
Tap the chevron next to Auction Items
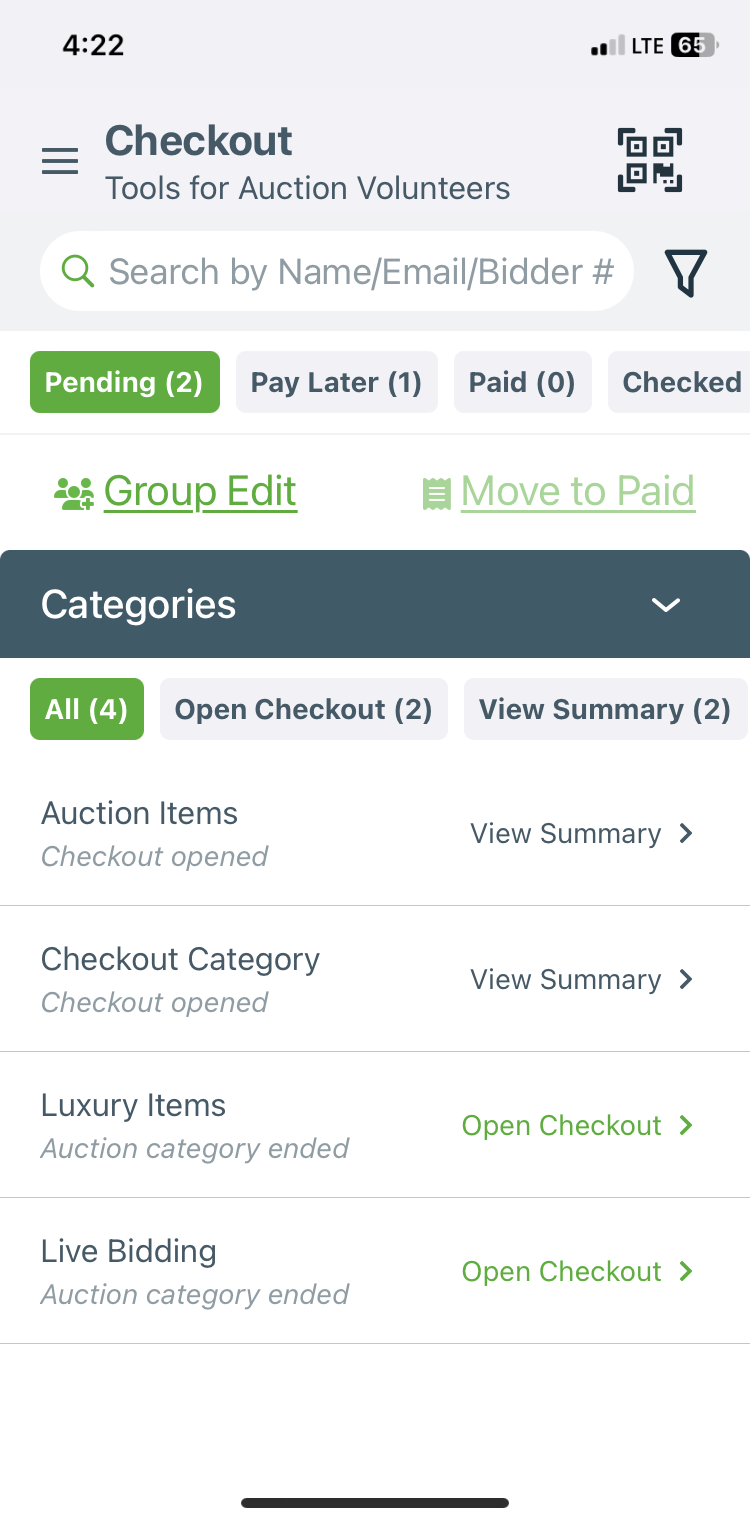(x=686, y=833)
